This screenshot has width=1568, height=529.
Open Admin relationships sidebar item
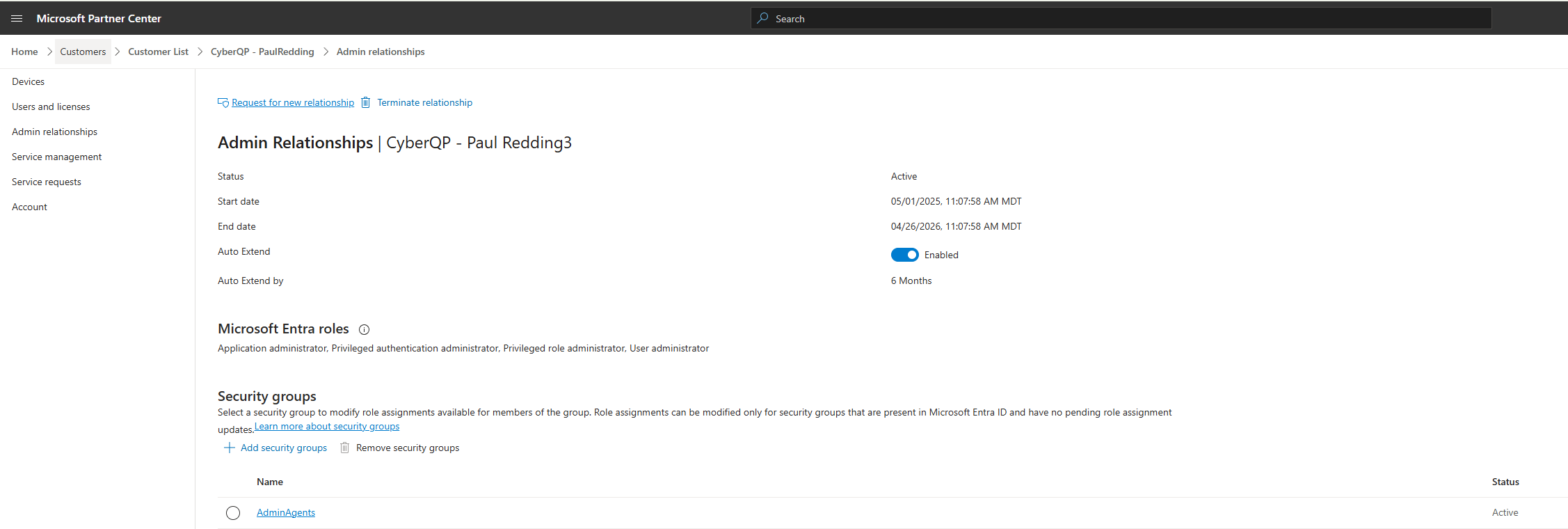coord(54,132)
